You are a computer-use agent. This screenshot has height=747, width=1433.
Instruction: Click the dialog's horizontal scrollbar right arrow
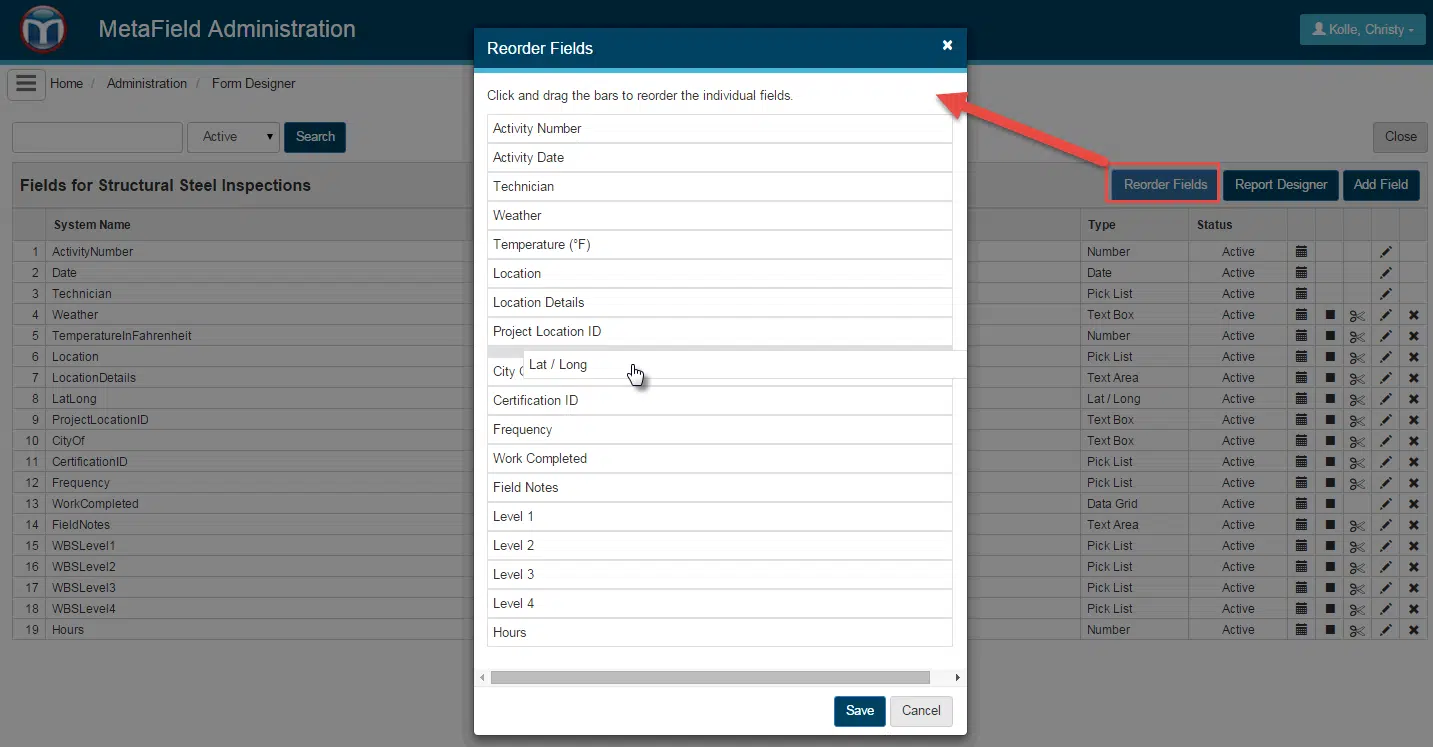pos(957,678)
